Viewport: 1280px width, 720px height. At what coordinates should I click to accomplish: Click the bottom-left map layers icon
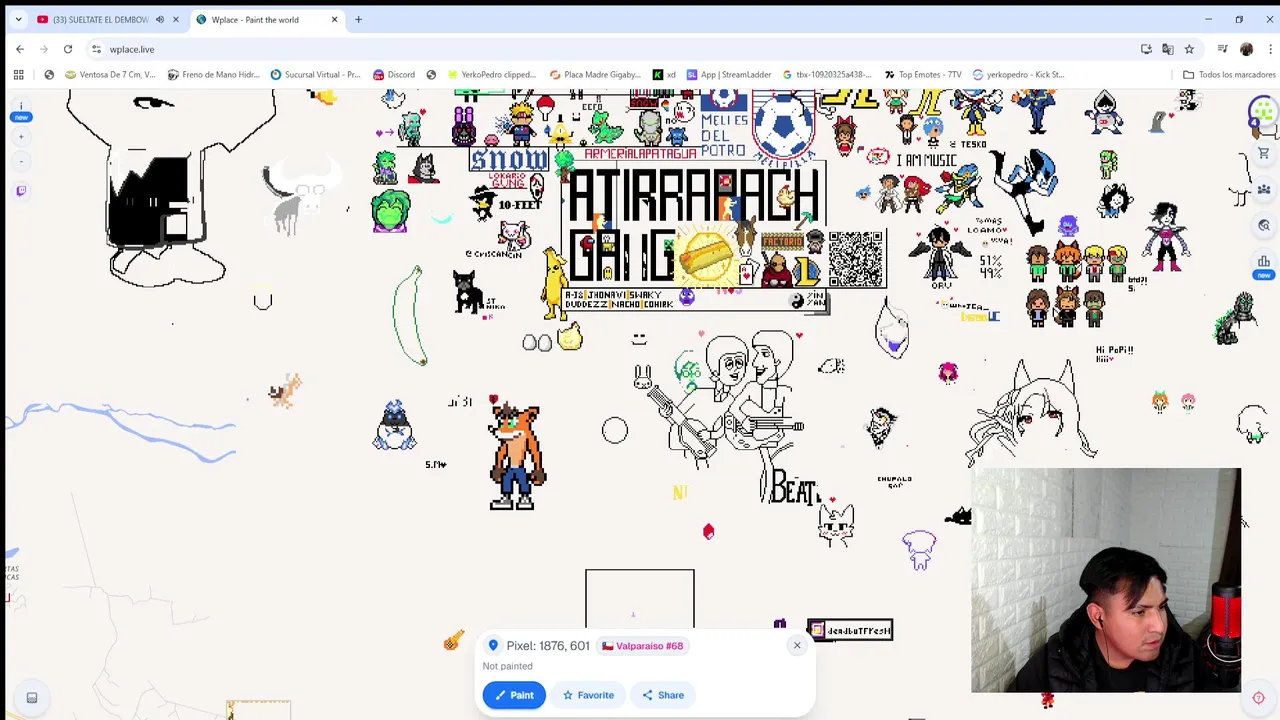[32, 698]
